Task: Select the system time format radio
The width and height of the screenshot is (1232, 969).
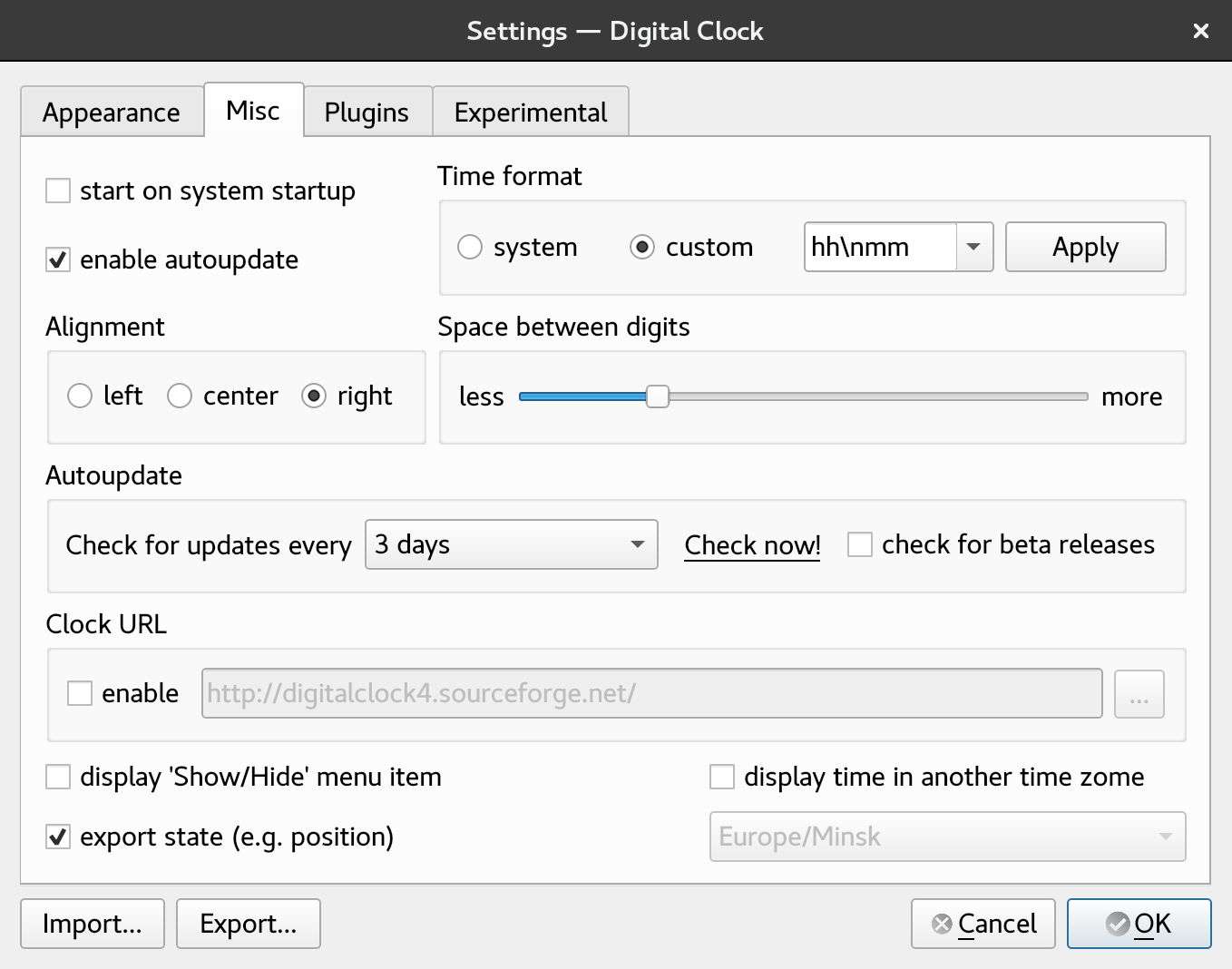Action: click(470, 247)
